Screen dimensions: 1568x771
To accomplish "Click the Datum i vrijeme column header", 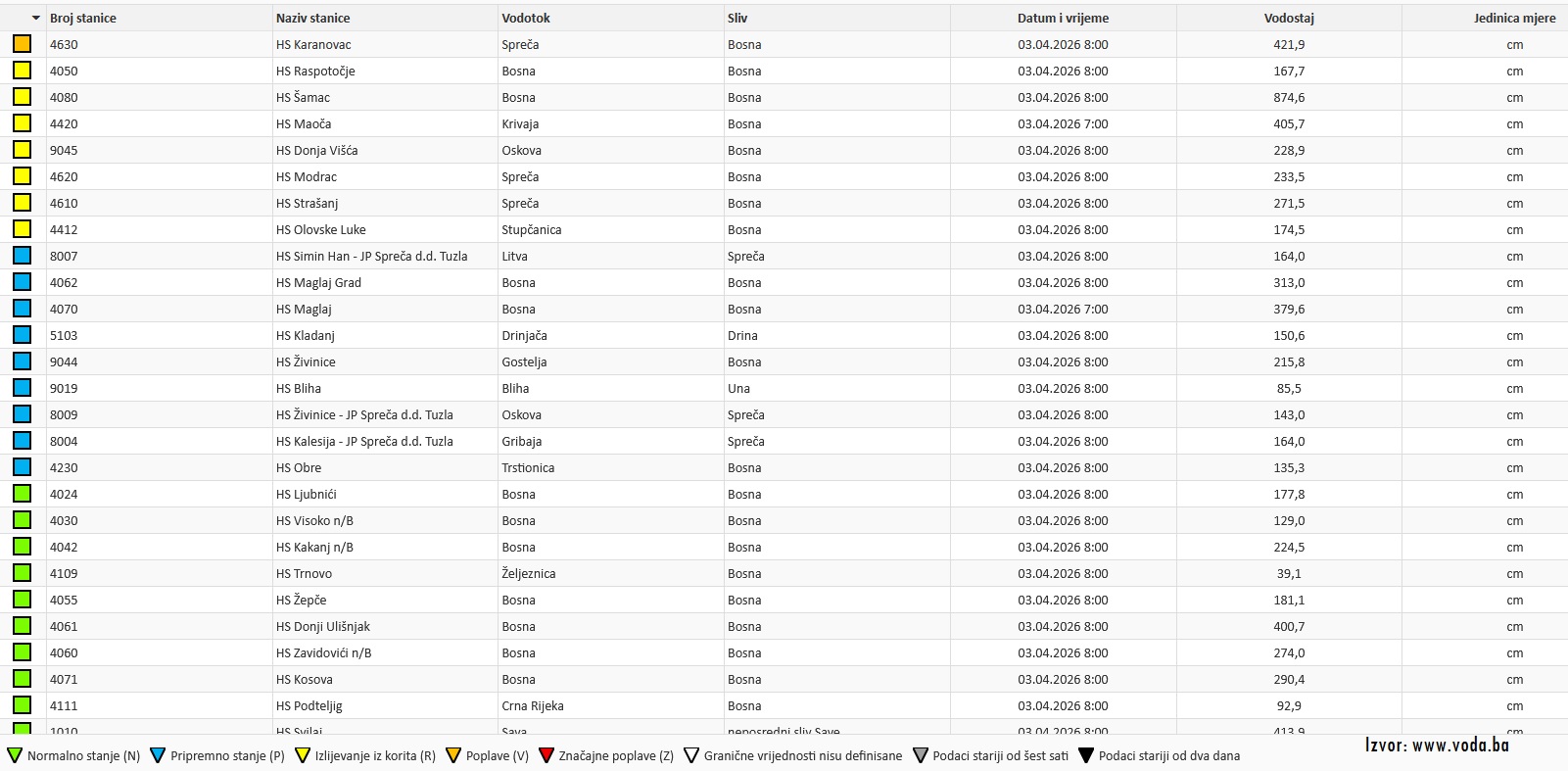I will (1063, 18).
